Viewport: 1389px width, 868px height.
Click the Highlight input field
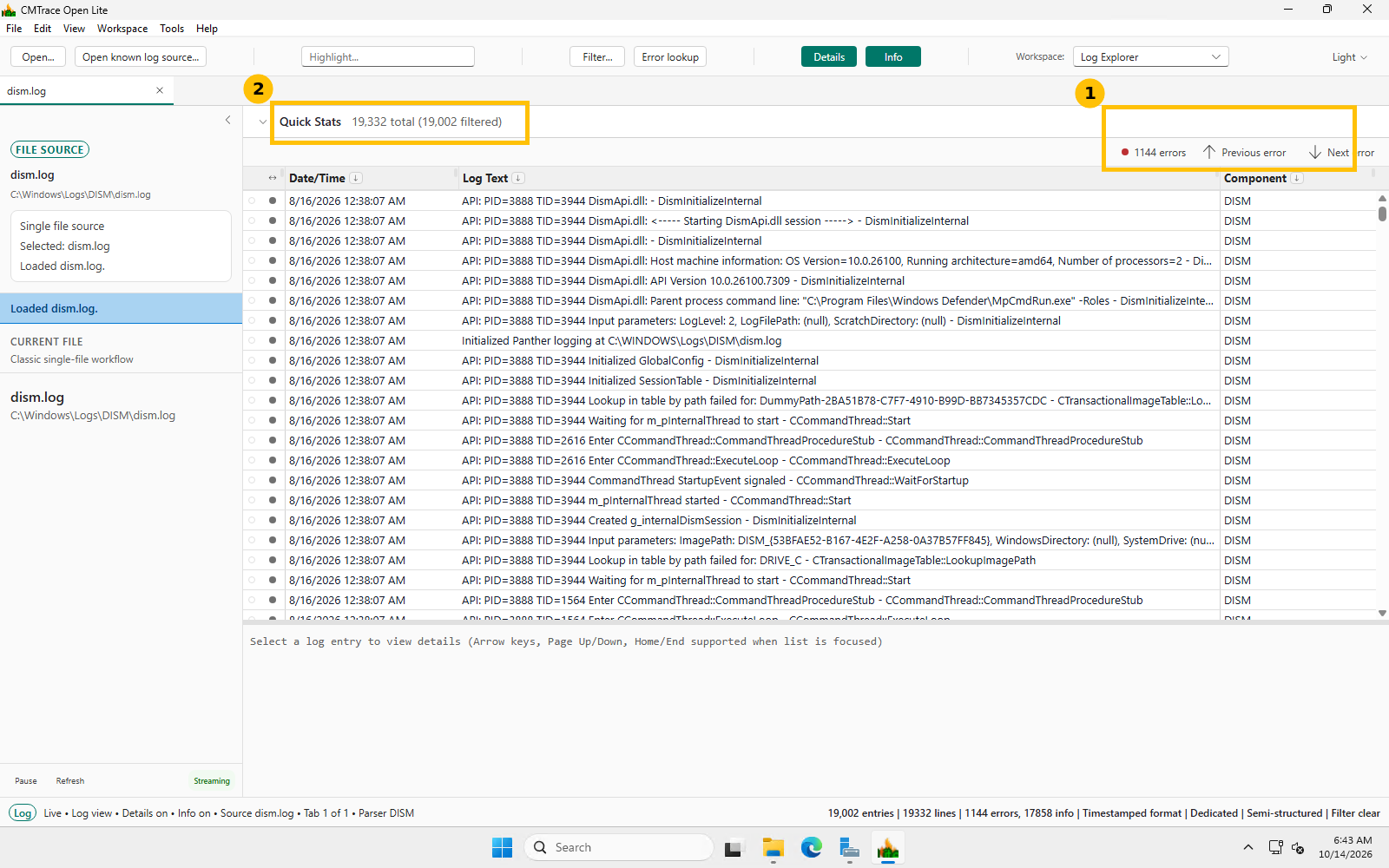coord(388,57)
